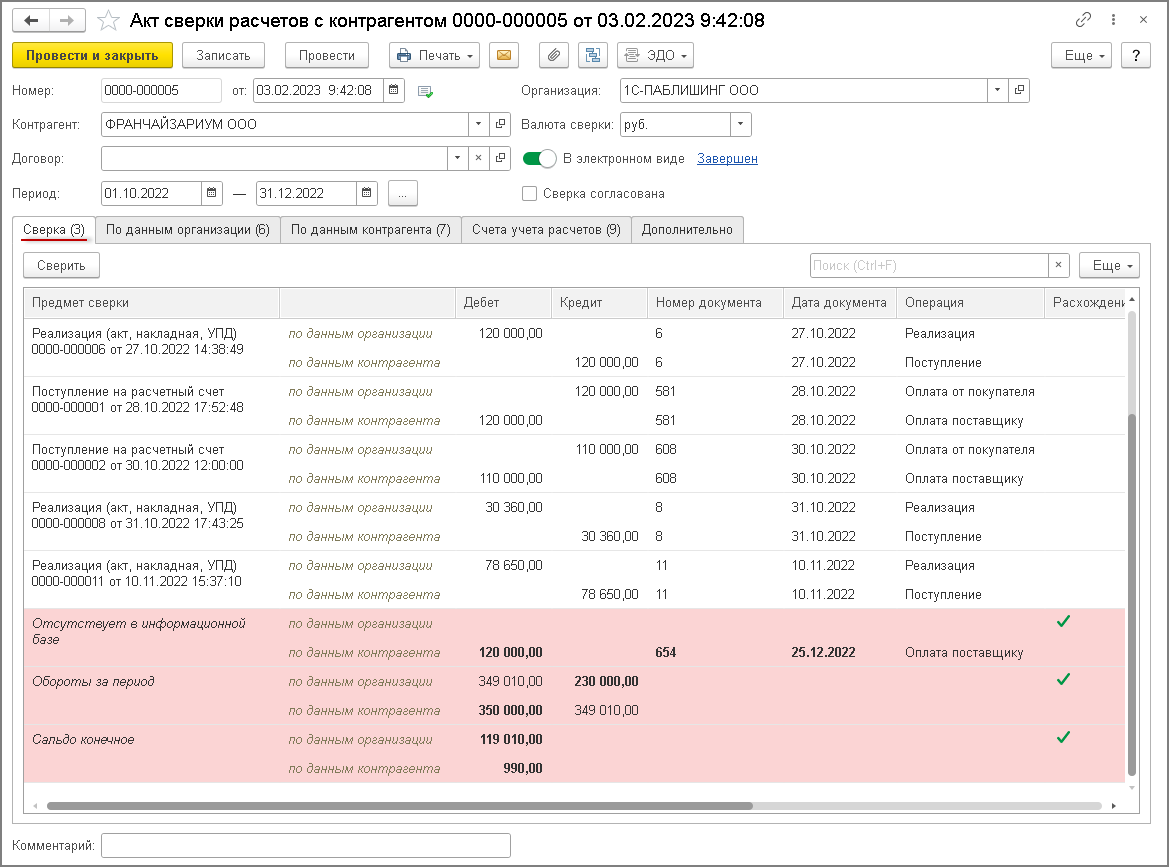Viewport: 1169px width, 867px height.
Task: Open the Контрагент record with open icon
Action: (x=500, y=125)
